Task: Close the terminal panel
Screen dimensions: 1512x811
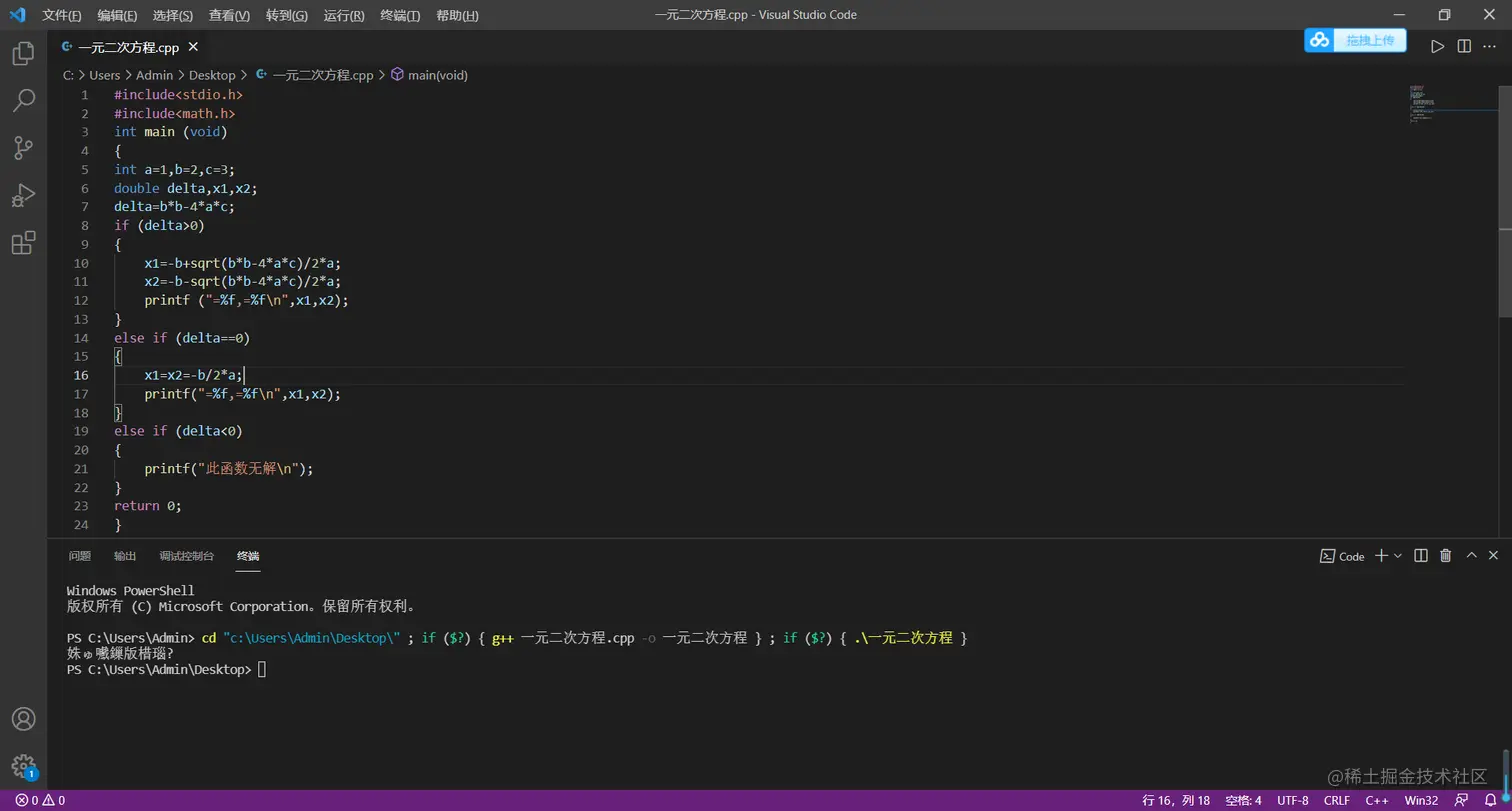Action: (x=1493, y=556)
